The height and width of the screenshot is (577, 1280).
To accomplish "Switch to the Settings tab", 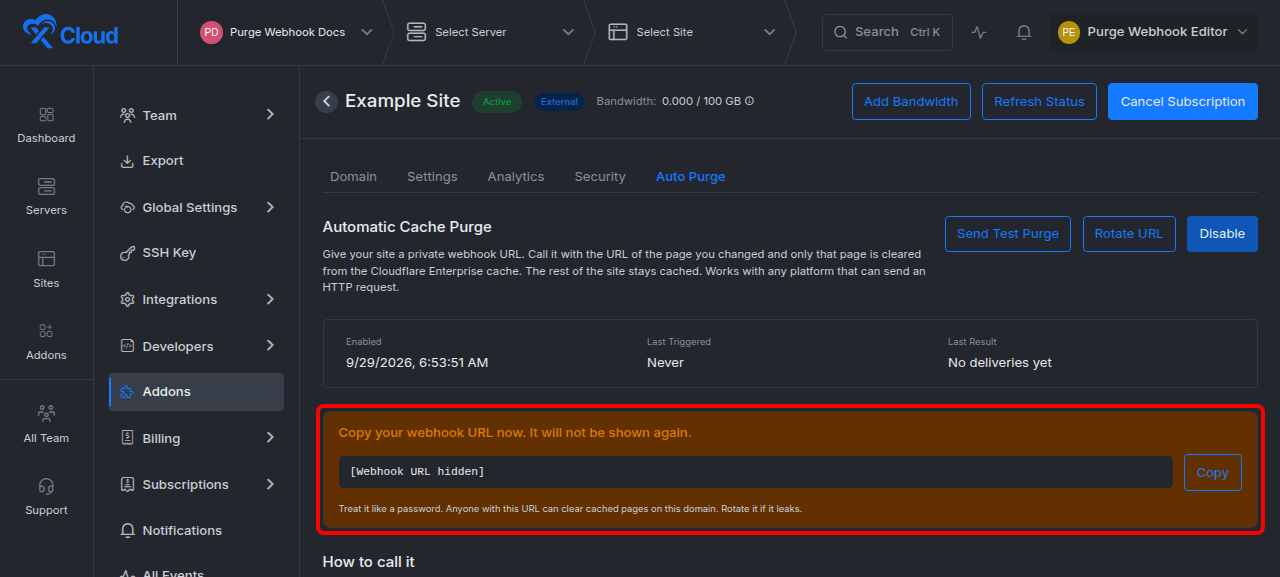I will coord(432,177).
